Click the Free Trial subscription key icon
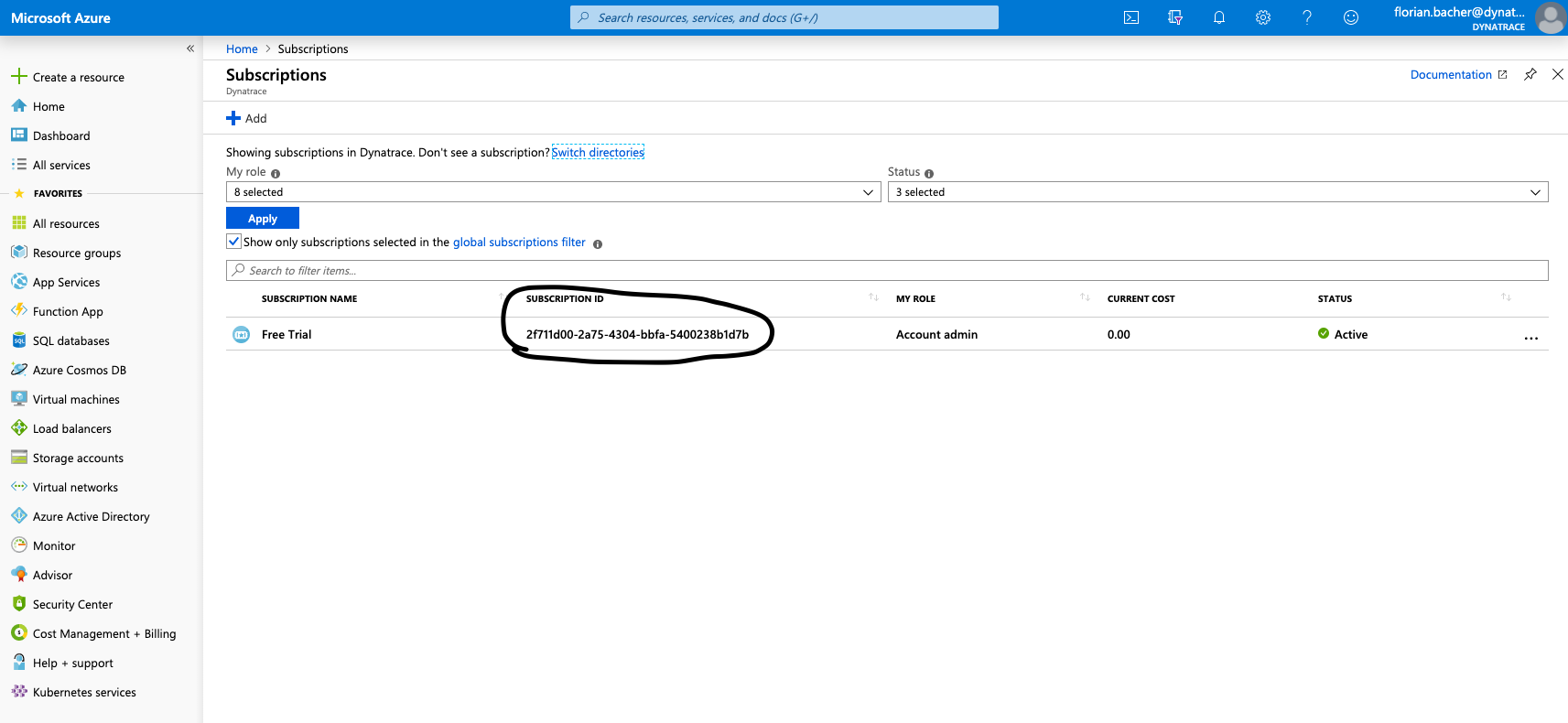Screen dimensions: 1568x723 tap(241, 334)
